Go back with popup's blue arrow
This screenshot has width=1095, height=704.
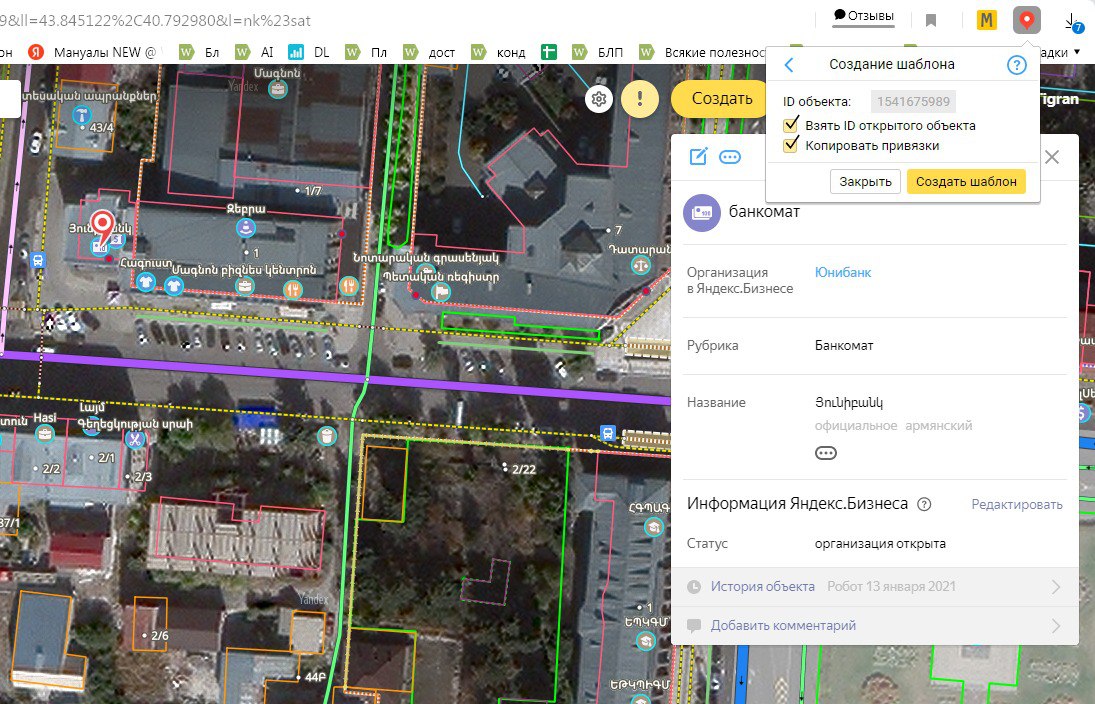pyautogui.click(x=789, y=65)
